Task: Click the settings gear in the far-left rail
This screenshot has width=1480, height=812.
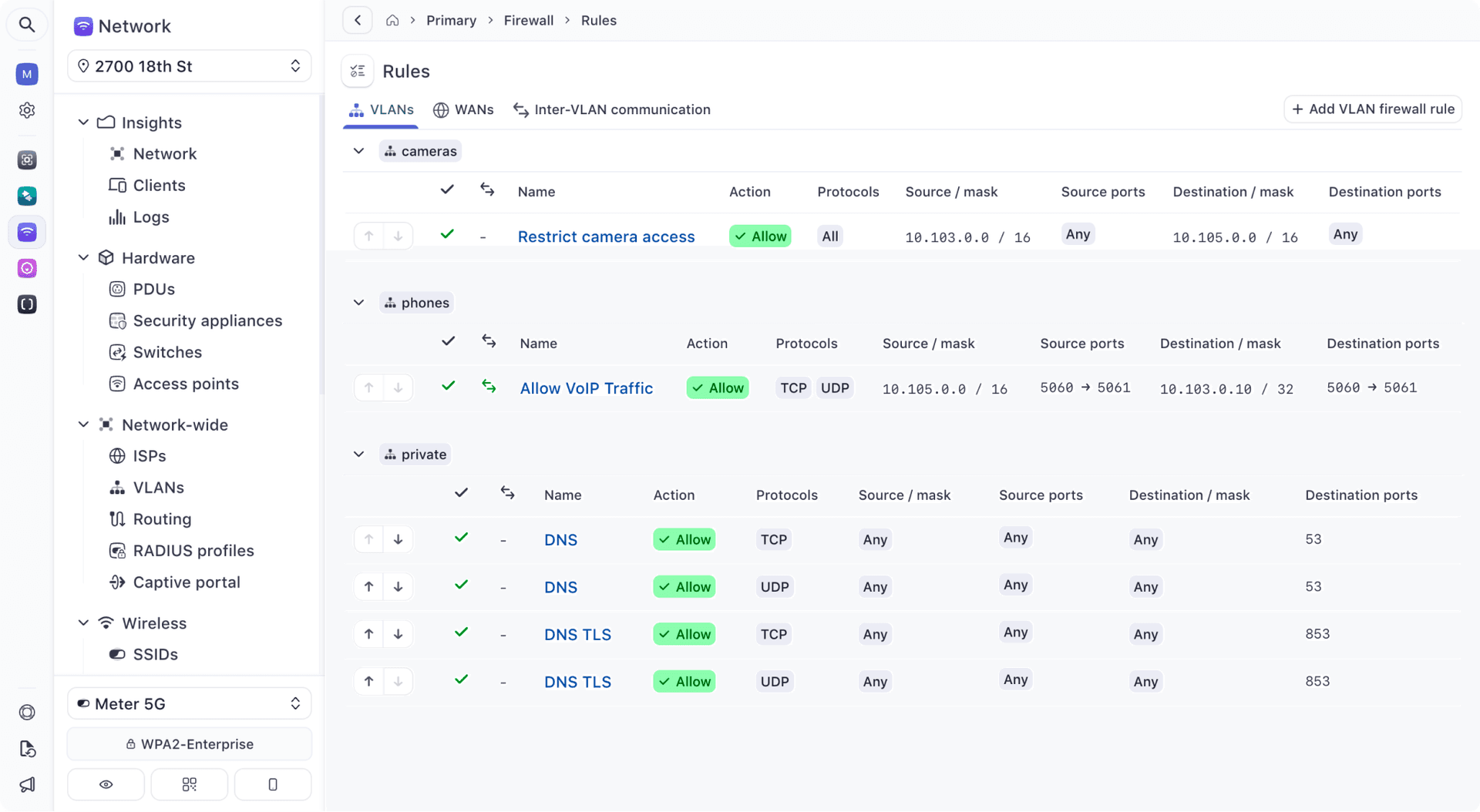Action: pos(26,110)
